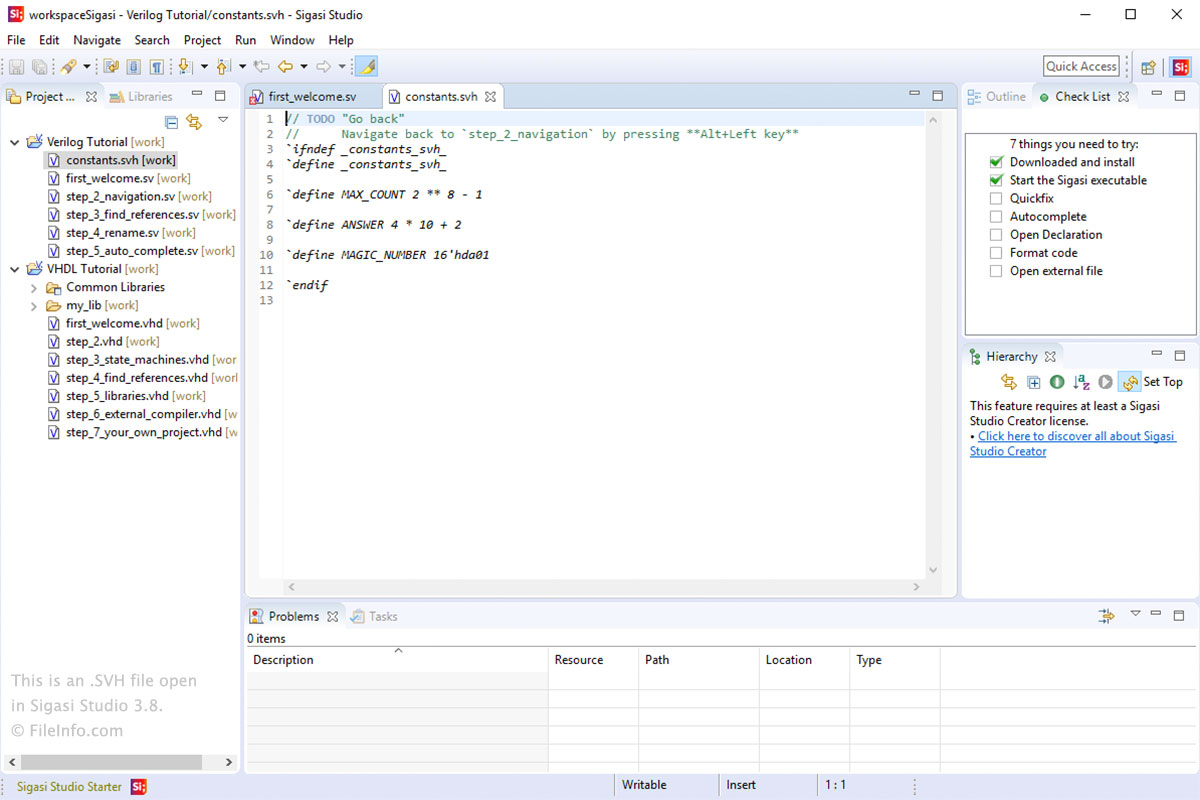
Task: Click Expand All icon in Hierarchy view
Action: click(x=1034, y=382)
